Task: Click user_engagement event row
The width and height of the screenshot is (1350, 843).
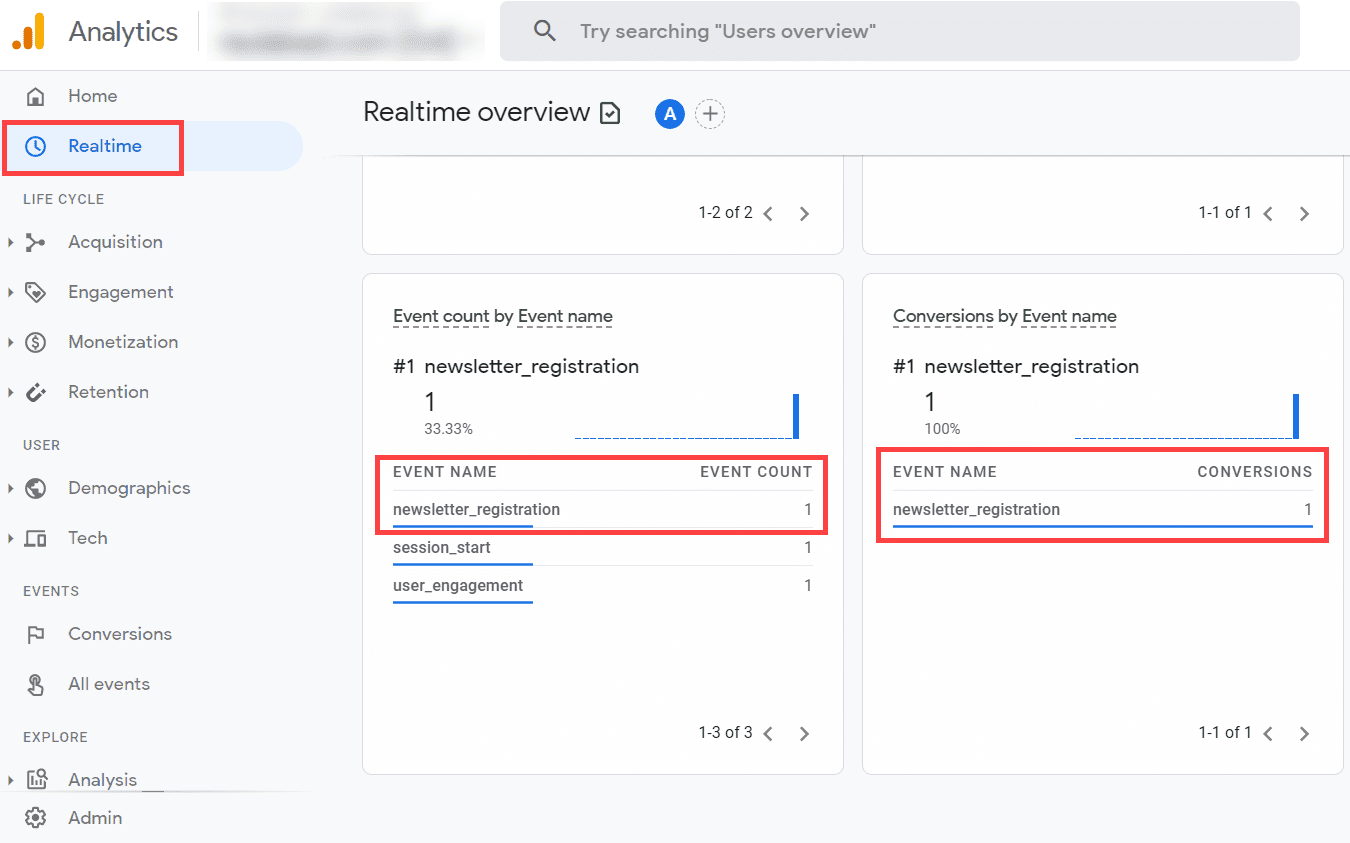Action: tap(602, 586)
